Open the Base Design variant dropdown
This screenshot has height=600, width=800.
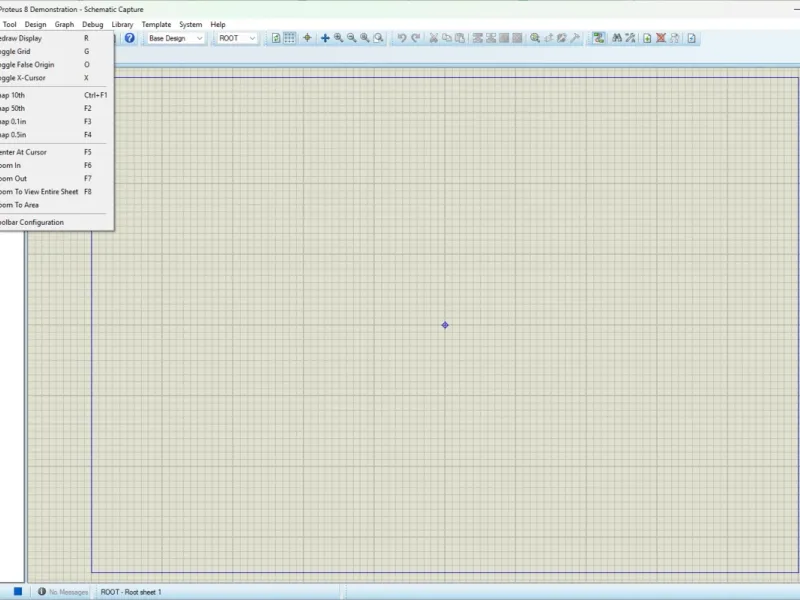point(175,38)
